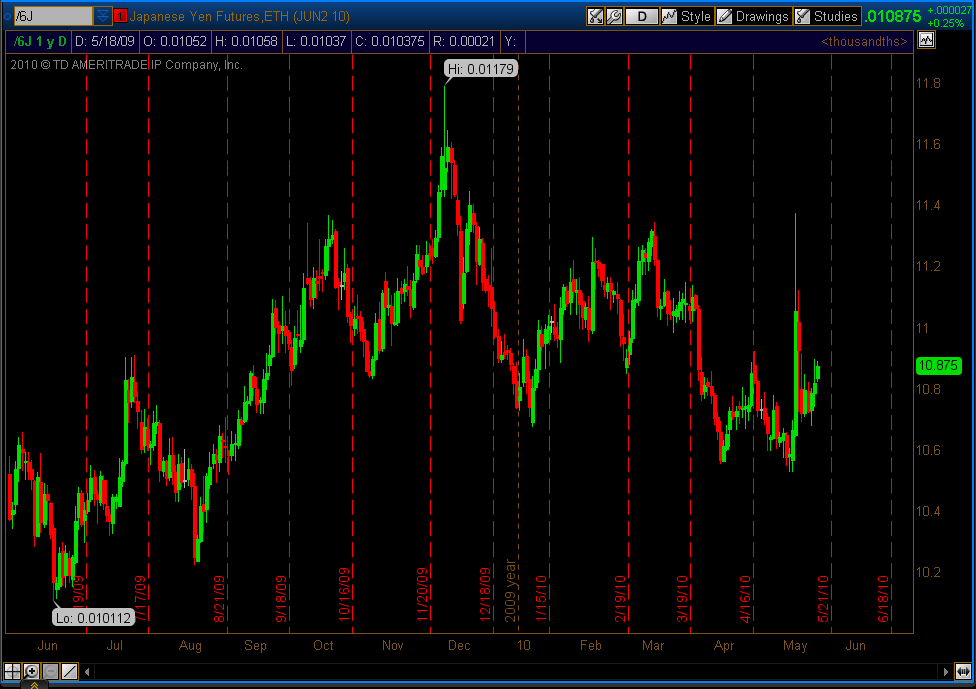Click the 5/21/10 expiration date marker
This screenshot has height=689, width=976.
click(824, 598)
